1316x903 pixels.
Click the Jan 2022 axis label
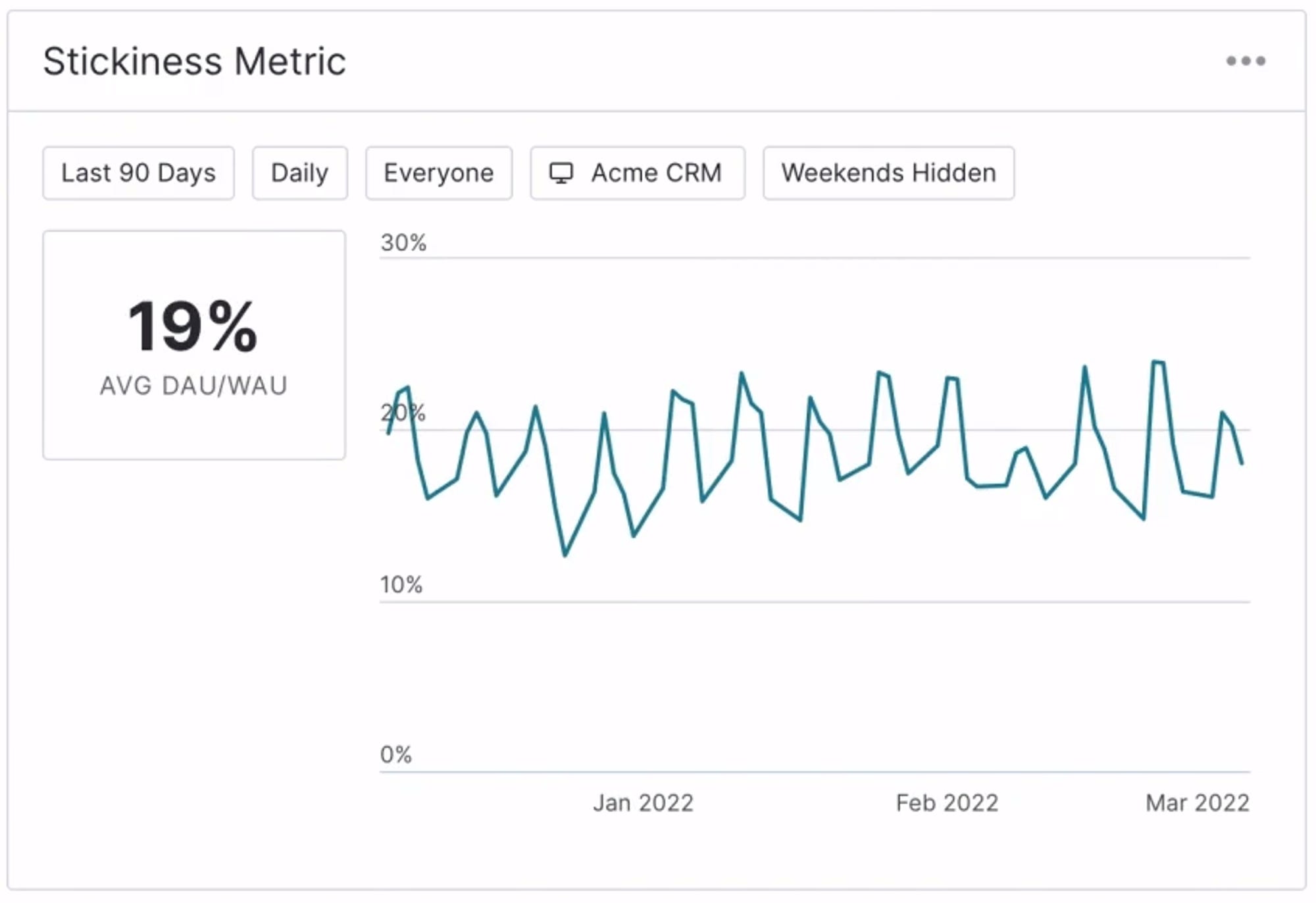tap(643, 803)
